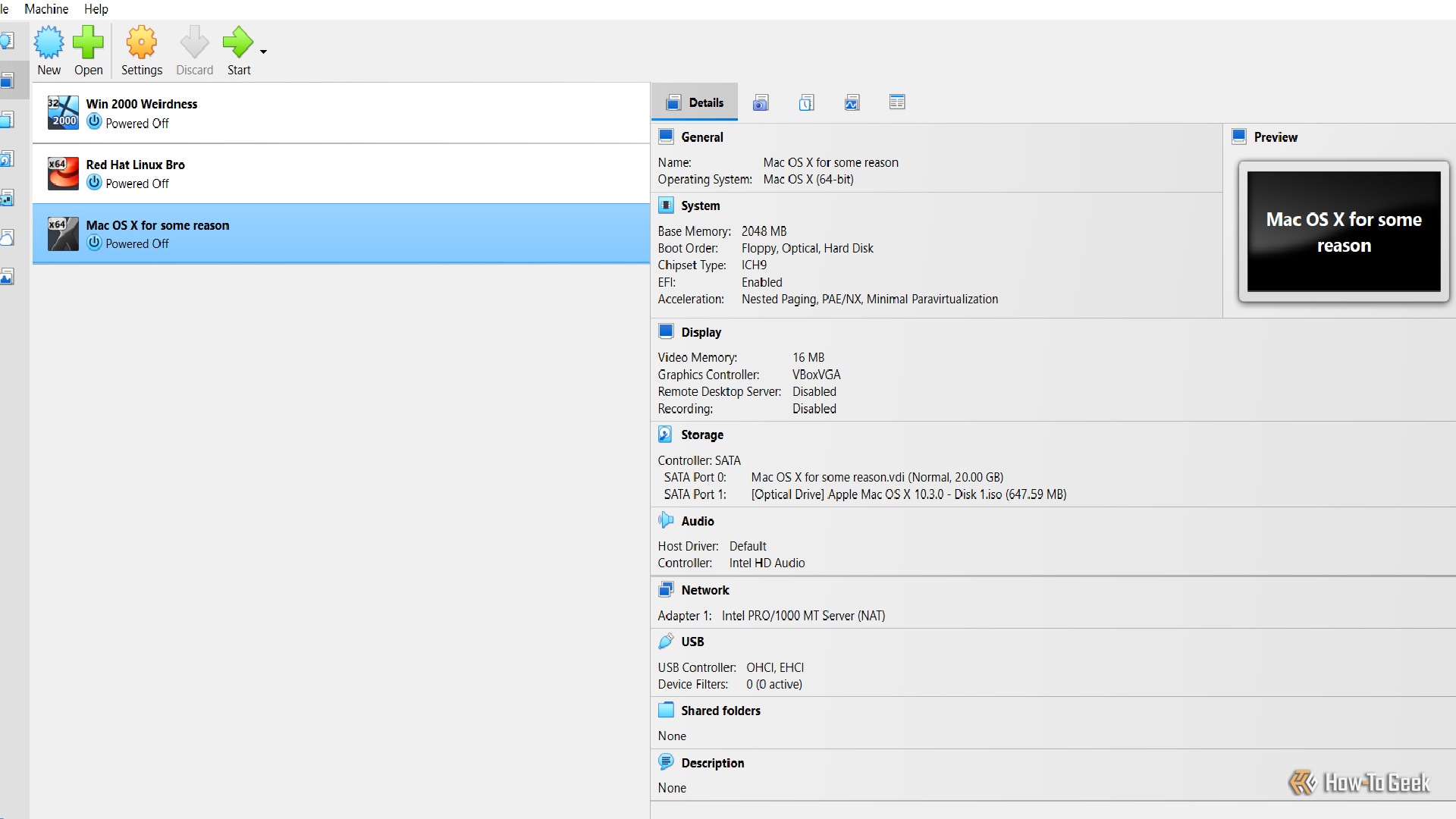Click the USB Controller OHCI, EHCI value
1456x819 pixels.
tap(775, 667)
